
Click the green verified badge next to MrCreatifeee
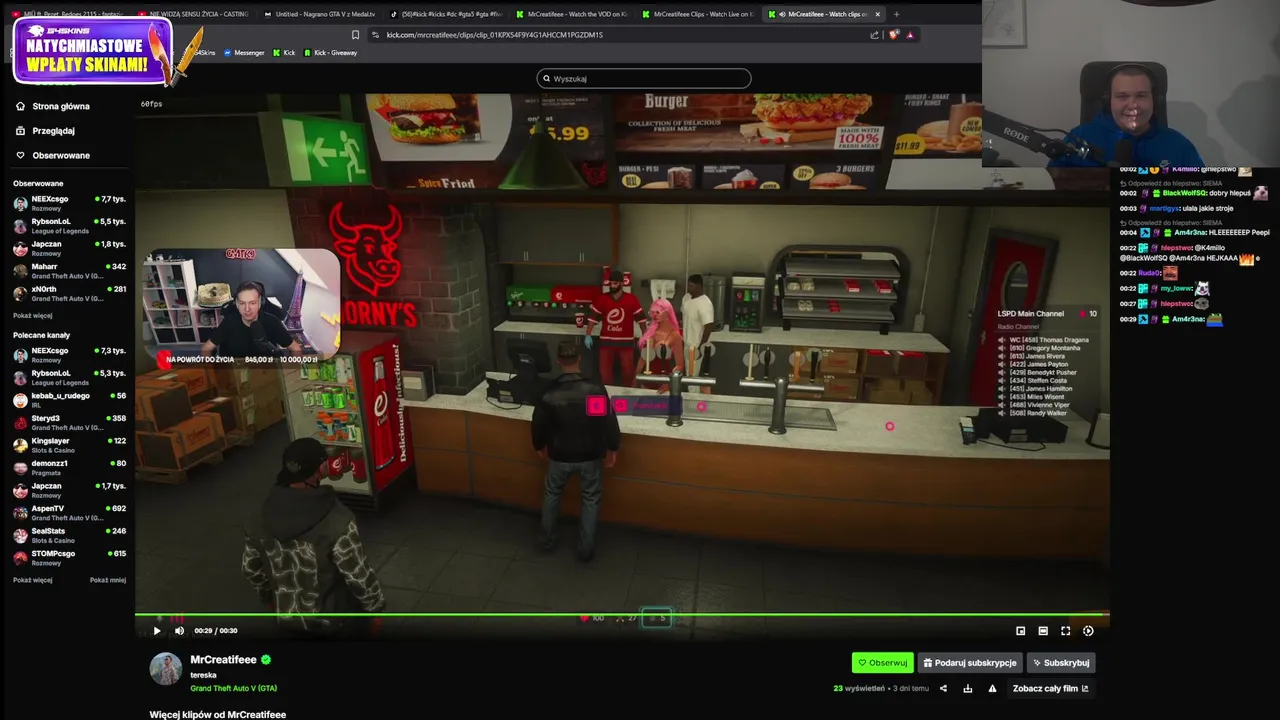pyautogui.click(x=266, y=660)
